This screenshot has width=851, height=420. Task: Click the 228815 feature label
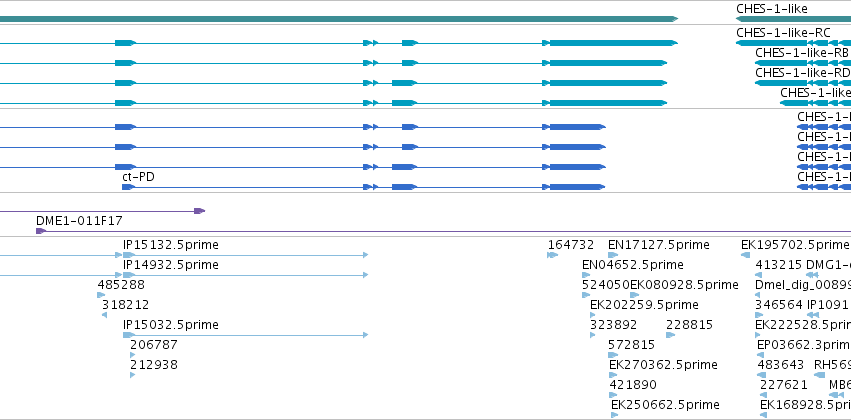[689, 324]
